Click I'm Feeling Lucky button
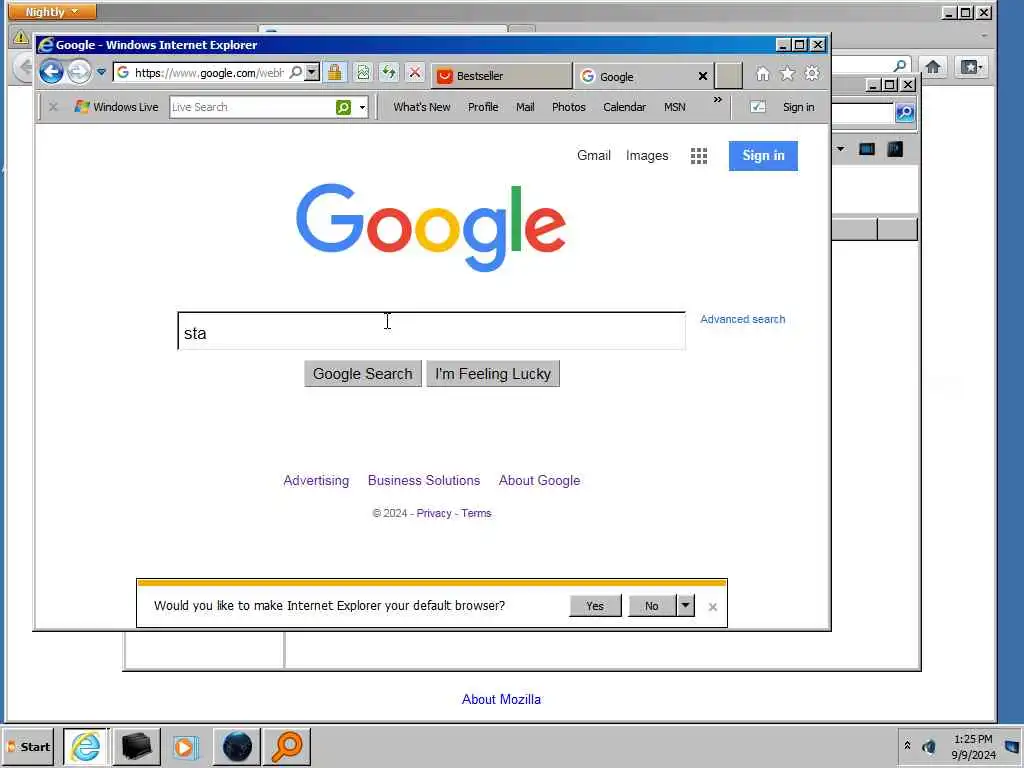The image size is (1024, 768). coord(493,374)
